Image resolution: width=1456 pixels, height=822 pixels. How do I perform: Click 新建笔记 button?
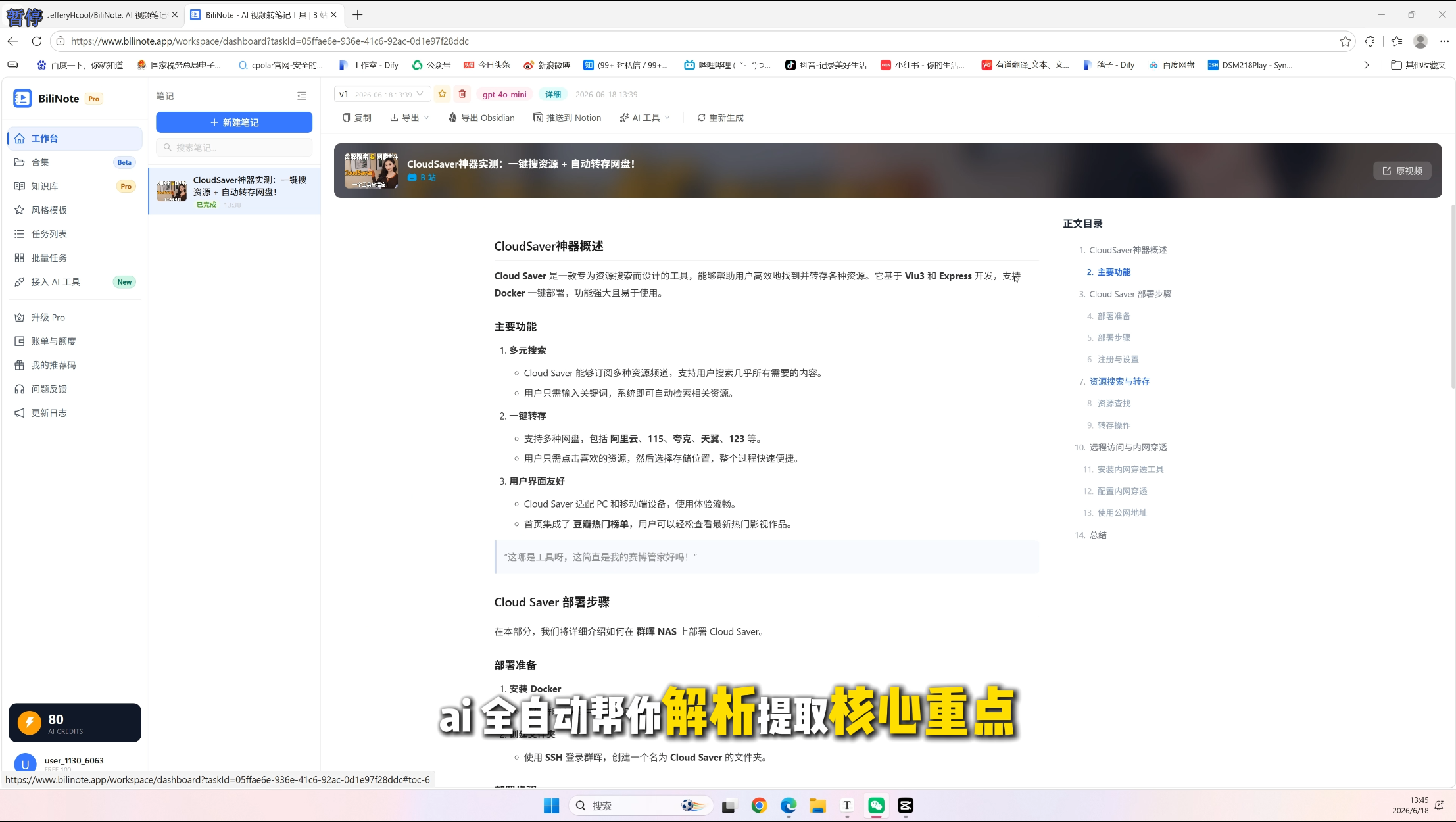click(x=234, y=122)
